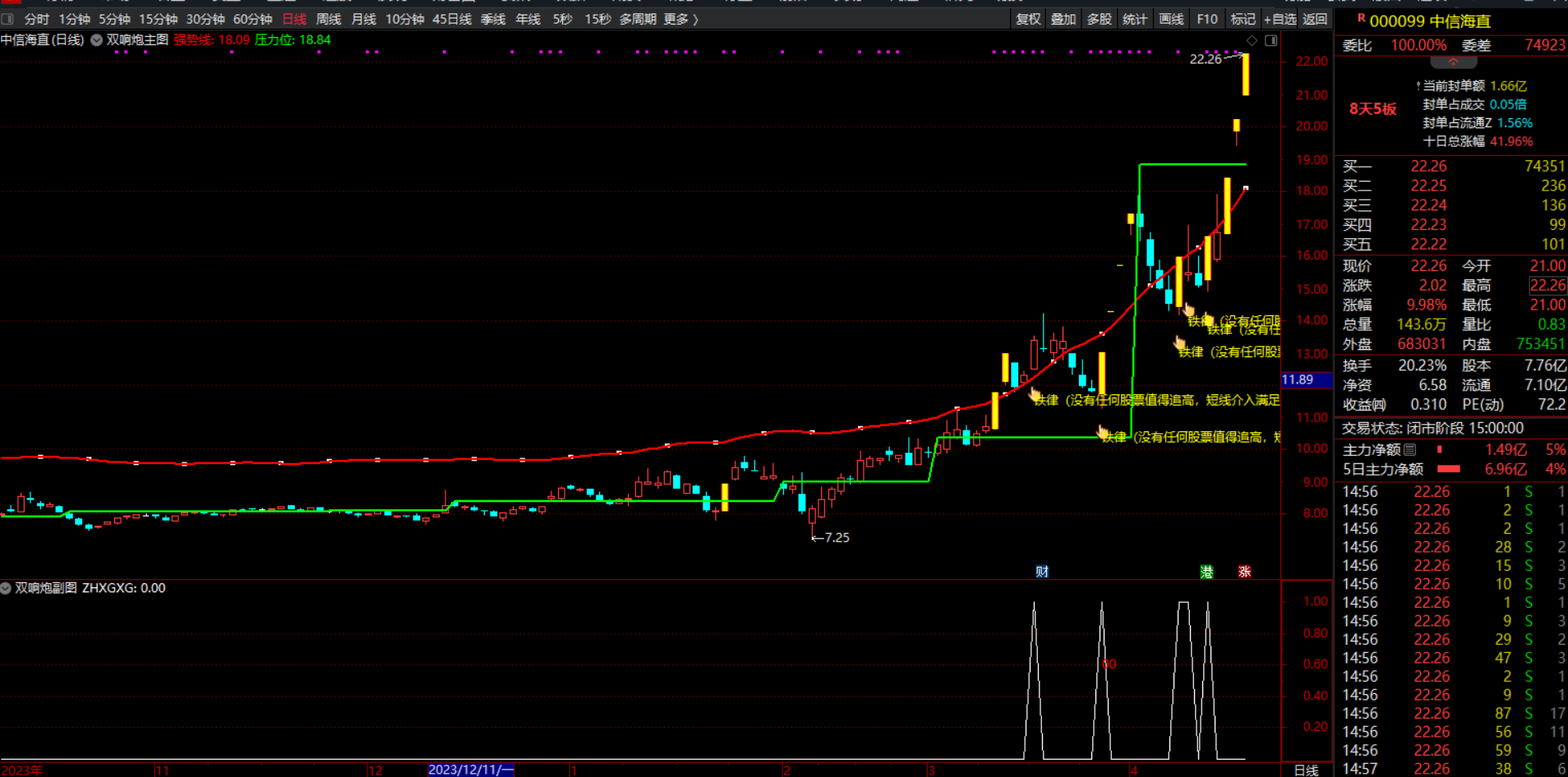
Task: Click the 强势线: 18.09 indicator value
Action: coord(212,39)
